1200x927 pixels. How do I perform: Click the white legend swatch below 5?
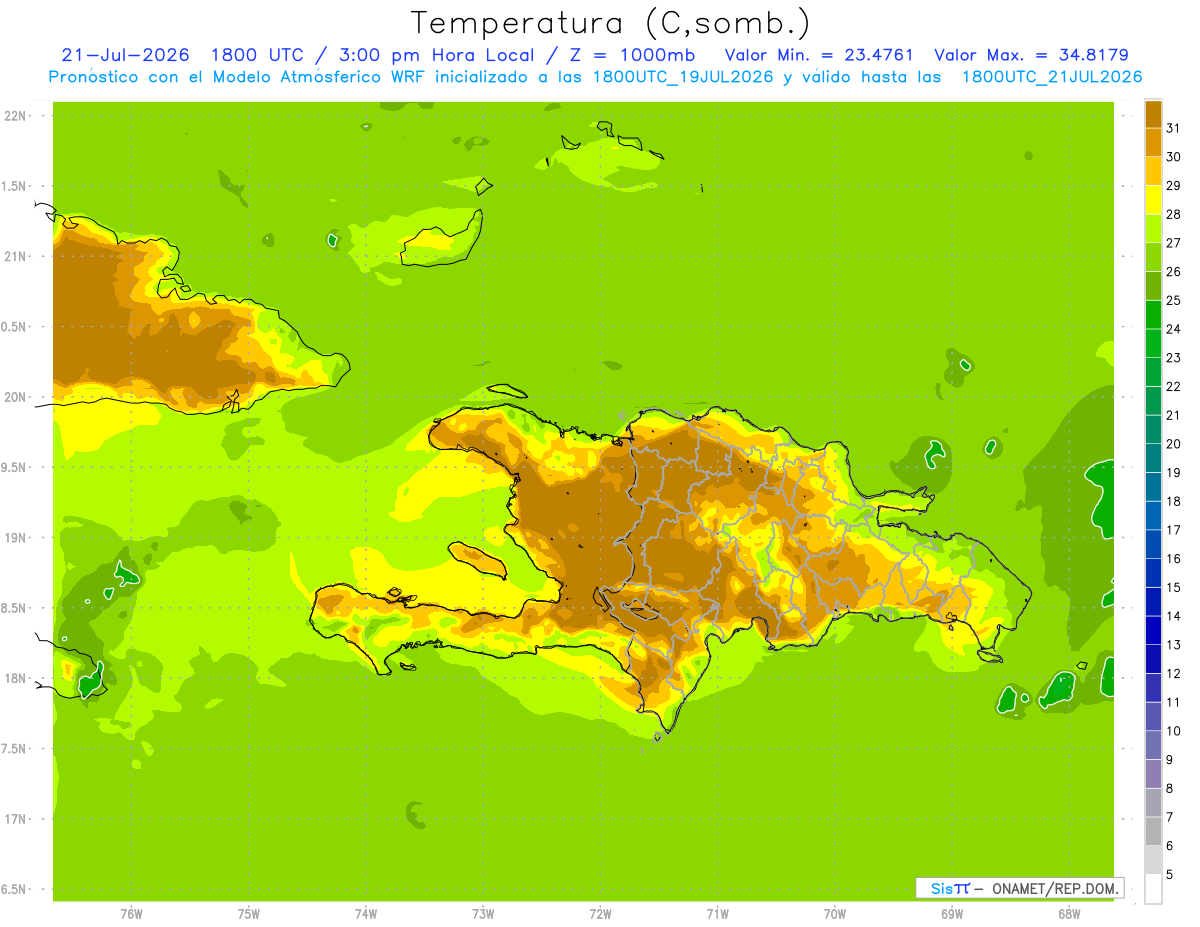point(1153,889)
